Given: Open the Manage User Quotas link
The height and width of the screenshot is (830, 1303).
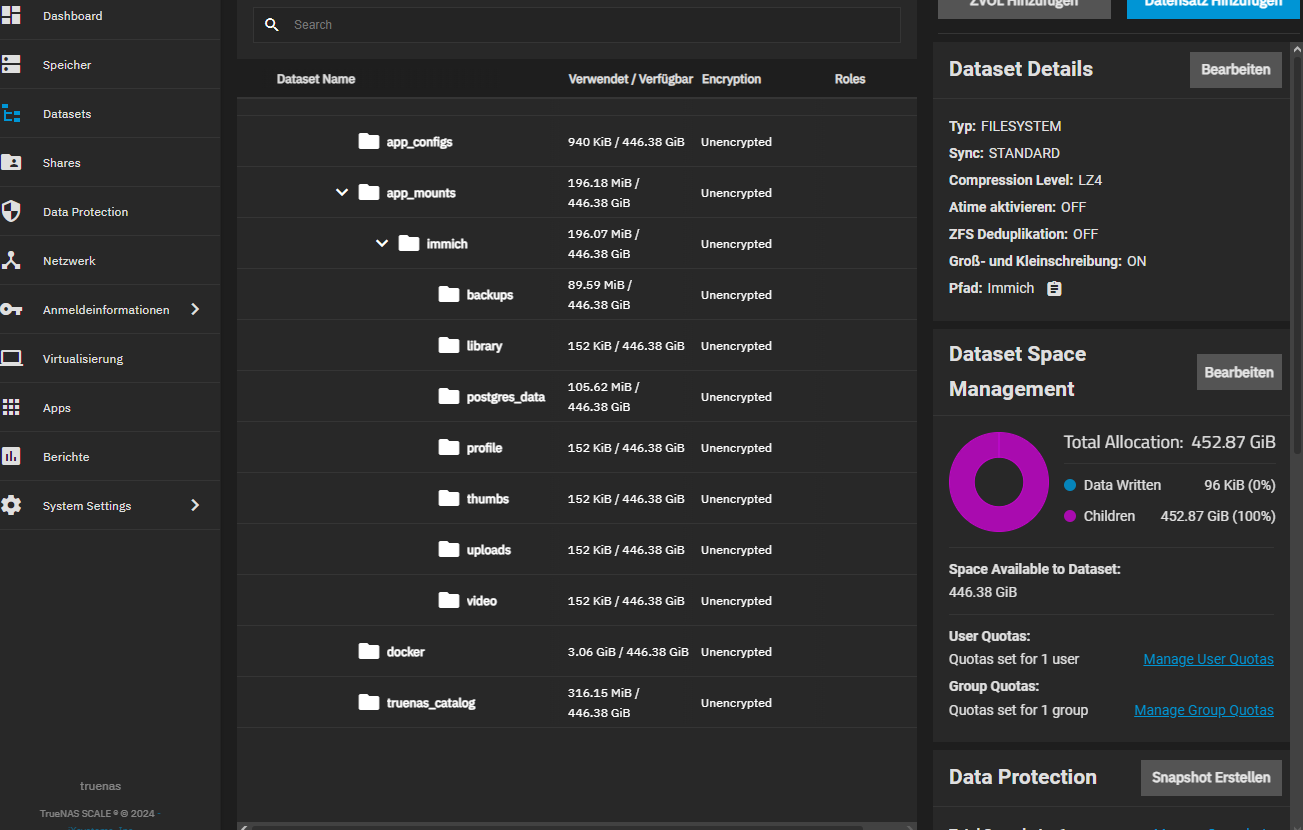Looking at the screenshot, I should [1208, 660].
